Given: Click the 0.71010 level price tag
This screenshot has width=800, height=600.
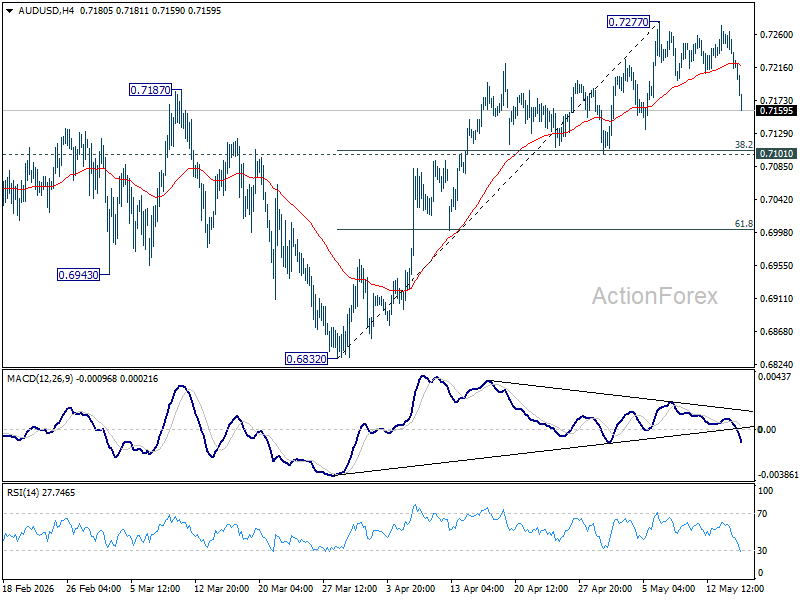Looking at the screenshot, I should [777, 154].
